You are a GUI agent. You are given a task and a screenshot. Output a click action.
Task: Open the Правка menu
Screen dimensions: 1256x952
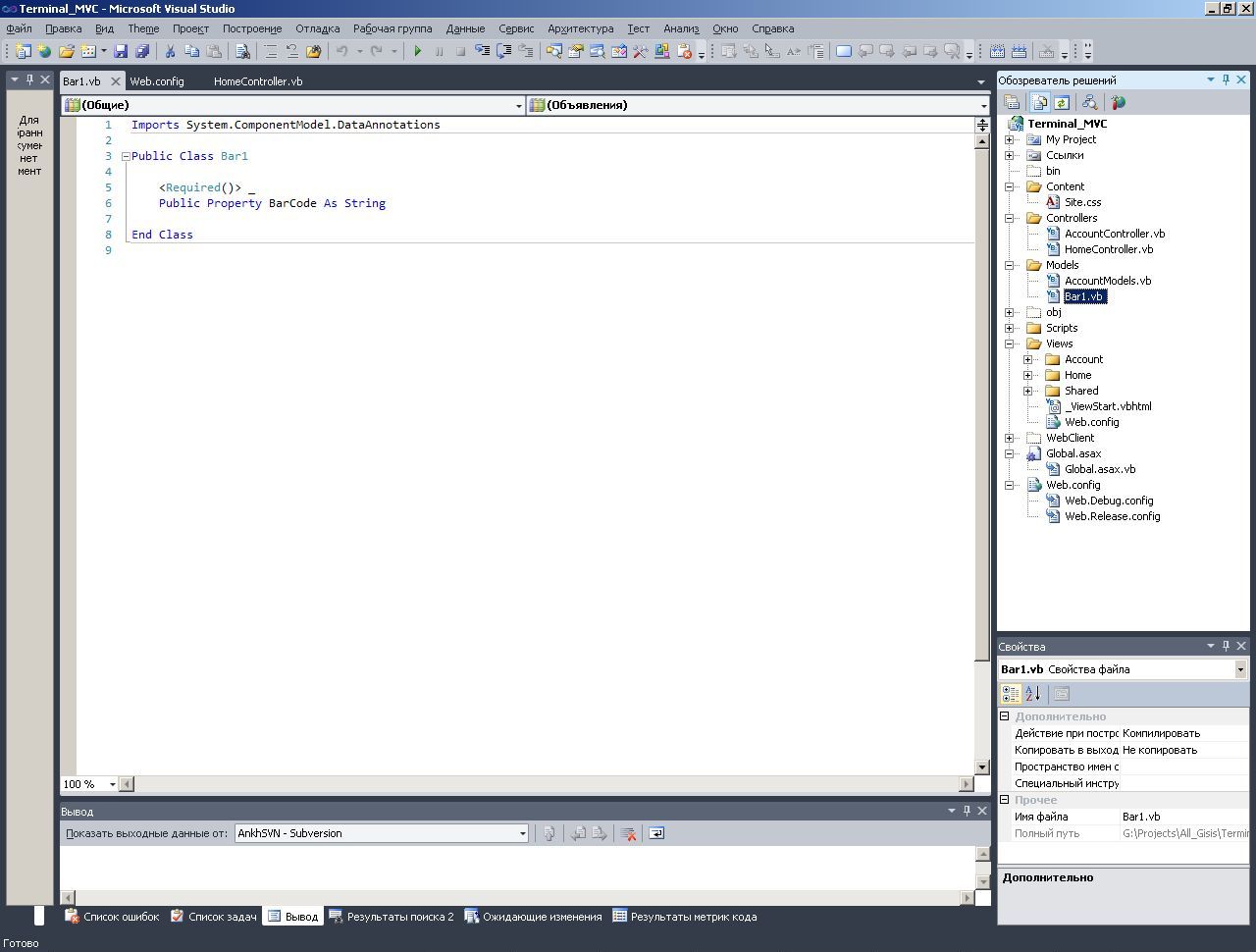click(64, 28)
